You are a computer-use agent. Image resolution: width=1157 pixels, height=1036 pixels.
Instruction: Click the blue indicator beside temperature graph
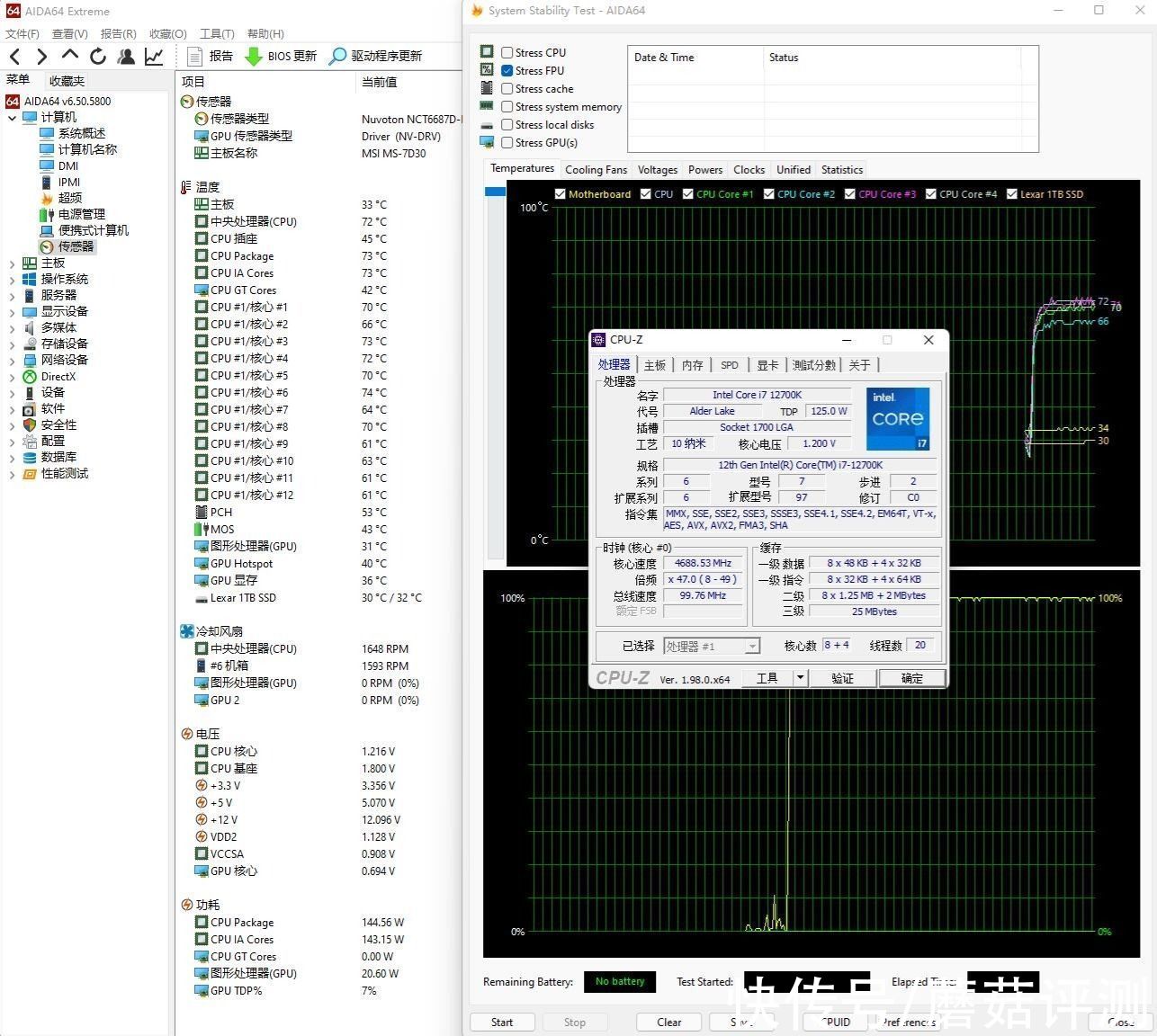[x=495, y=192]
